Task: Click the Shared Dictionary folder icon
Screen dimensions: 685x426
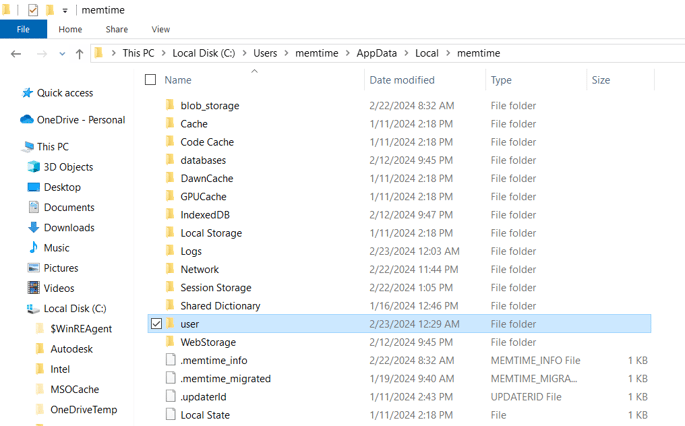Action: coord(170,305)
